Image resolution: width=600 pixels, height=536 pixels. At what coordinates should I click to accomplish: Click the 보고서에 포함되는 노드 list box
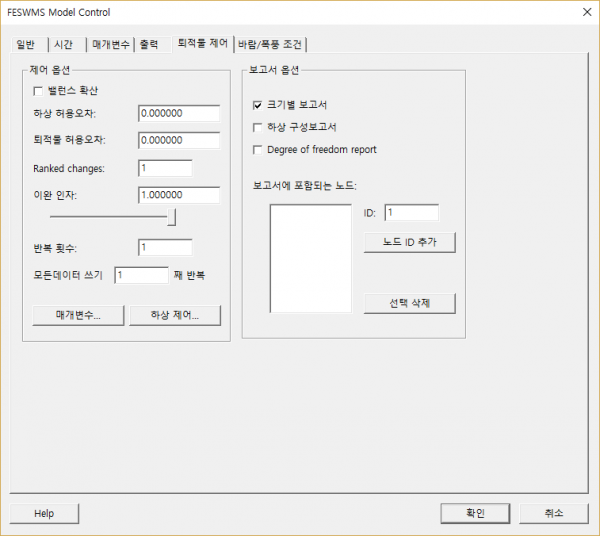tap(311, 259)
